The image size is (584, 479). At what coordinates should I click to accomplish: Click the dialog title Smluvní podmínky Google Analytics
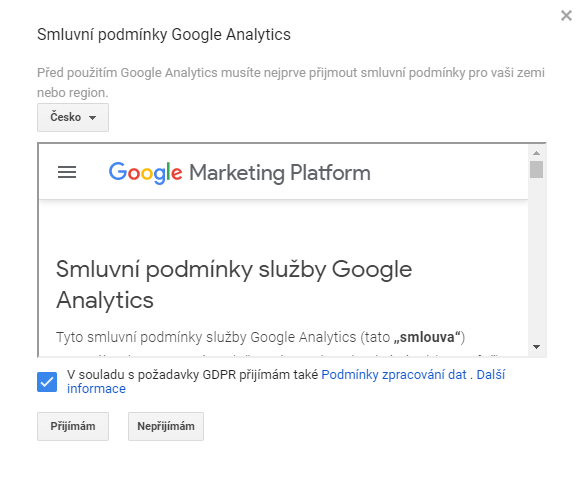(x=164, y=35)
